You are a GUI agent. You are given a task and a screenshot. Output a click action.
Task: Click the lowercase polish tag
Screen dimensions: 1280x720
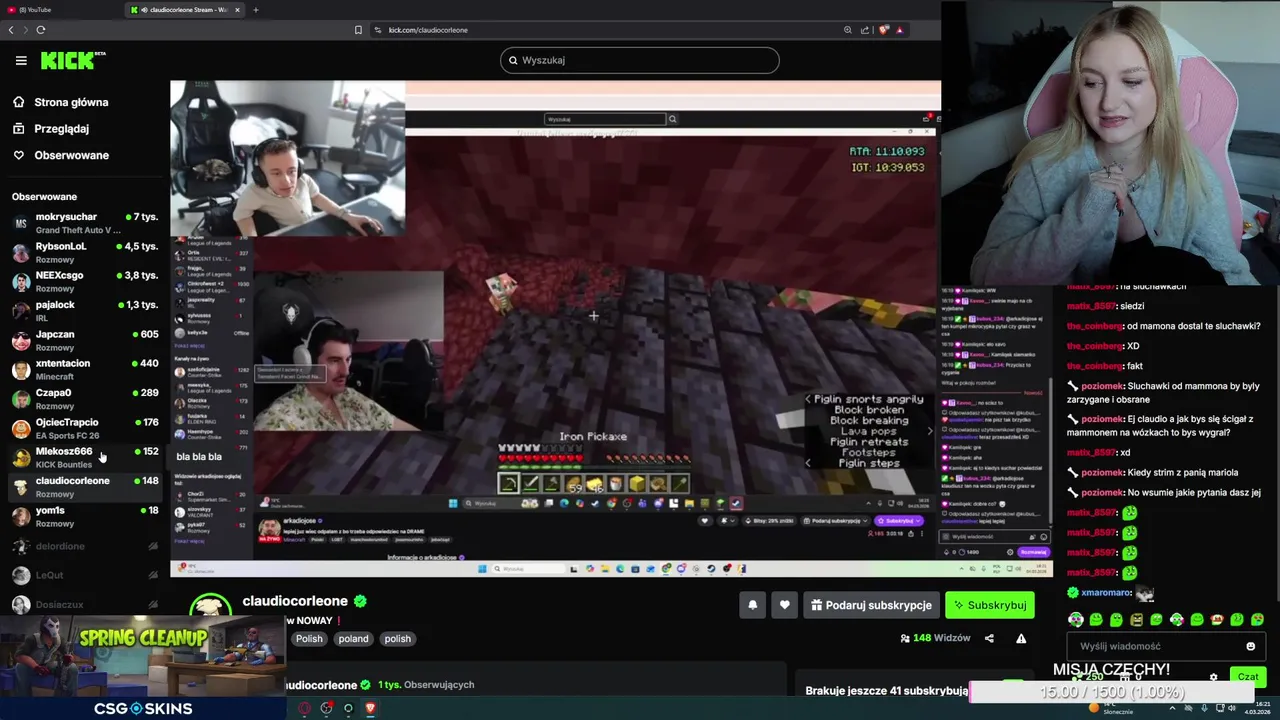pos(398,639)
